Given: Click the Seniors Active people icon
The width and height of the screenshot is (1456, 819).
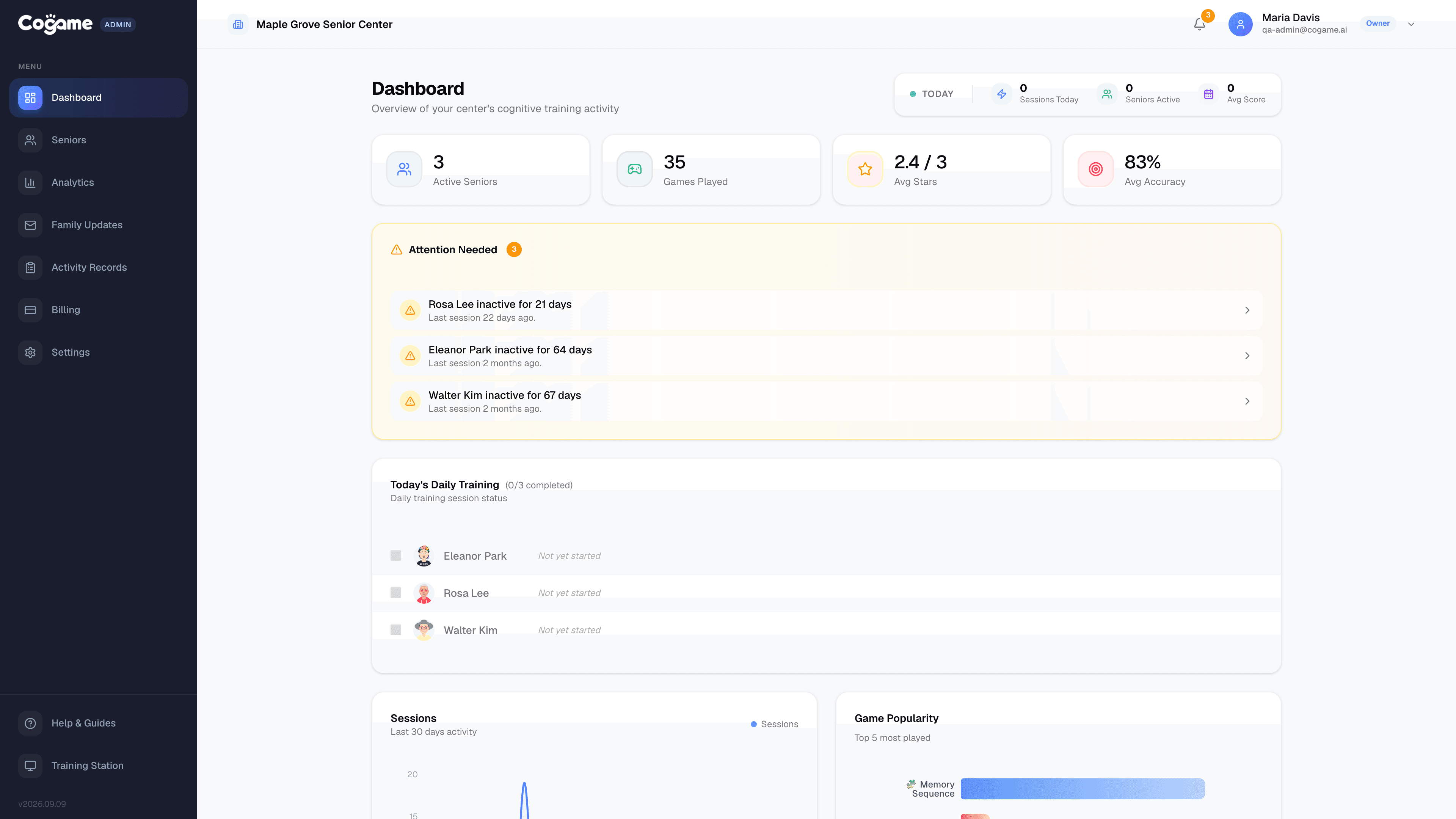Looking at the screenshot, I should 1107,94.
